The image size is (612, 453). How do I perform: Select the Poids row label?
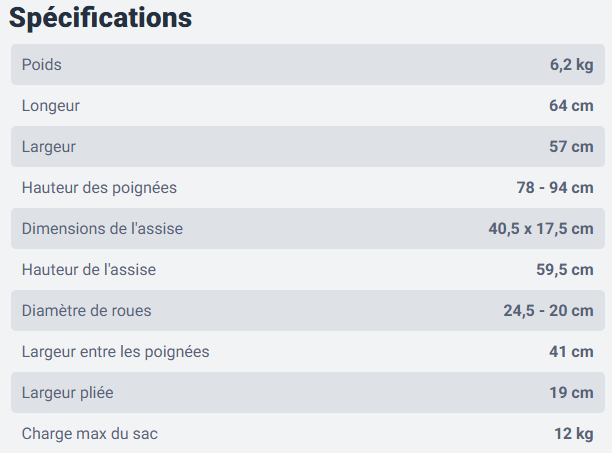pyautogui.click(x=41, y=65)
